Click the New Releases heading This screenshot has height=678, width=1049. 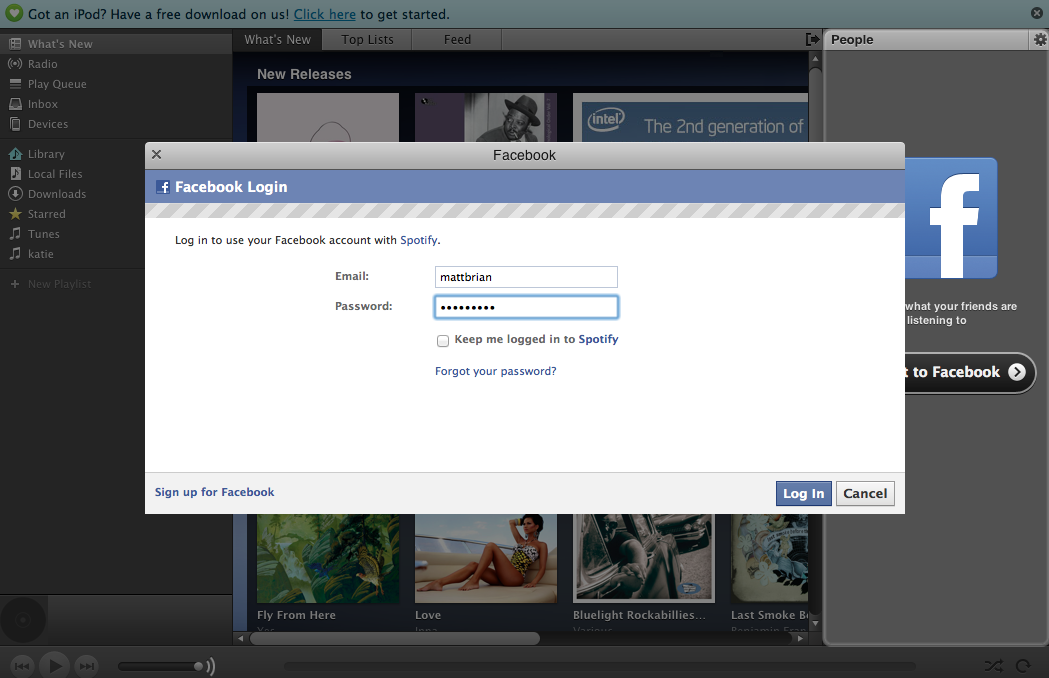304,74
